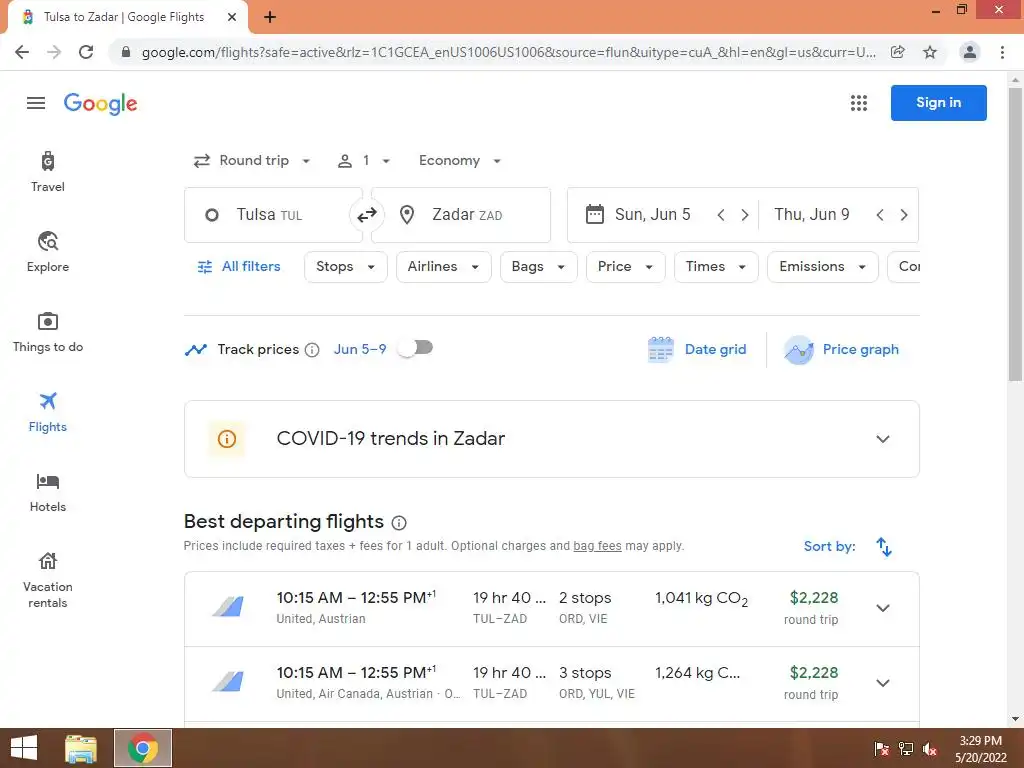Open Hotels in the sidebar
This screenshot has height=768, width=1024.
[48, 492]
